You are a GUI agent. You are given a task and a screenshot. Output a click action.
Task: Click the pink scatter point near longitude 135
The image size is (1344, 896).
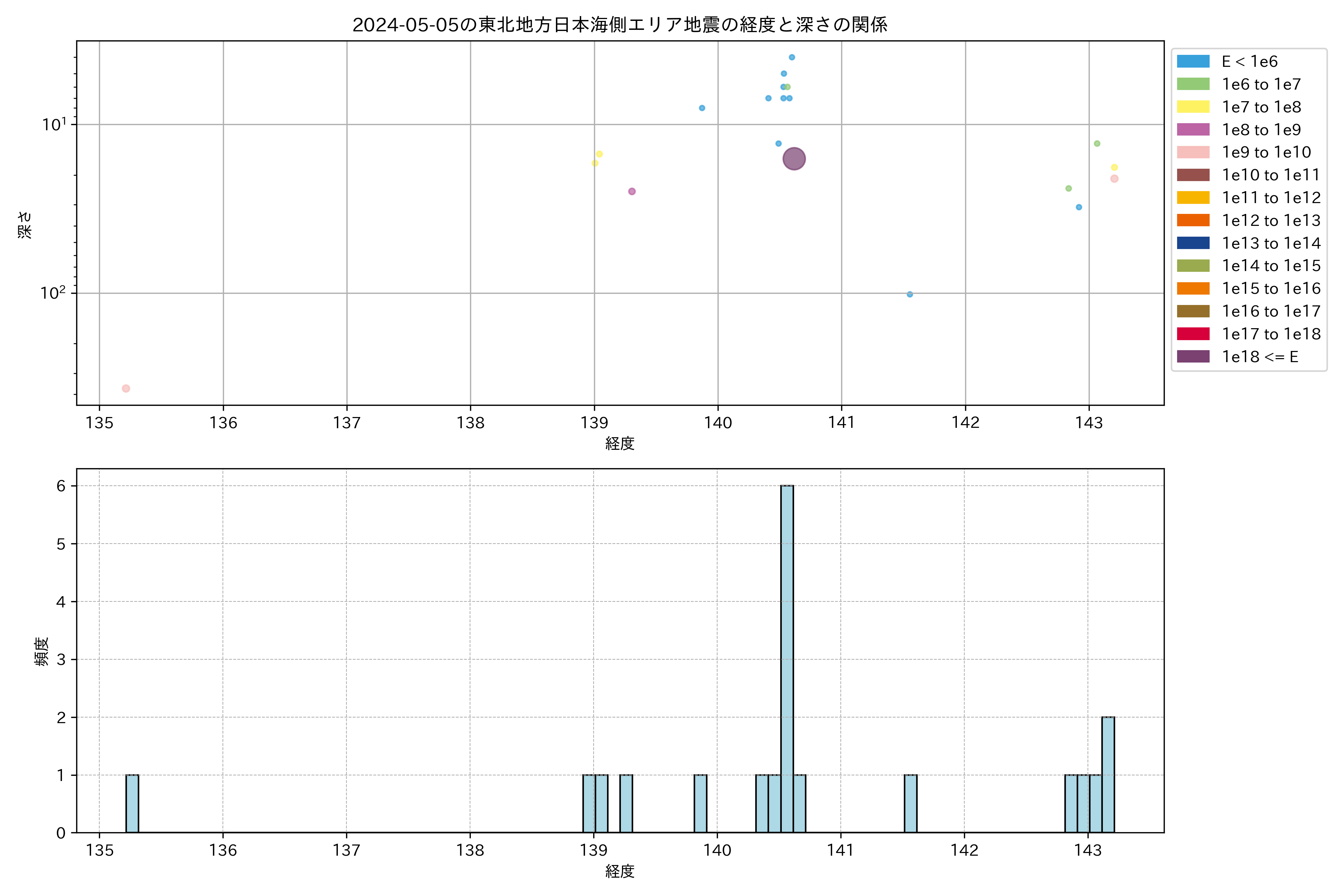[x=126, y=389]
